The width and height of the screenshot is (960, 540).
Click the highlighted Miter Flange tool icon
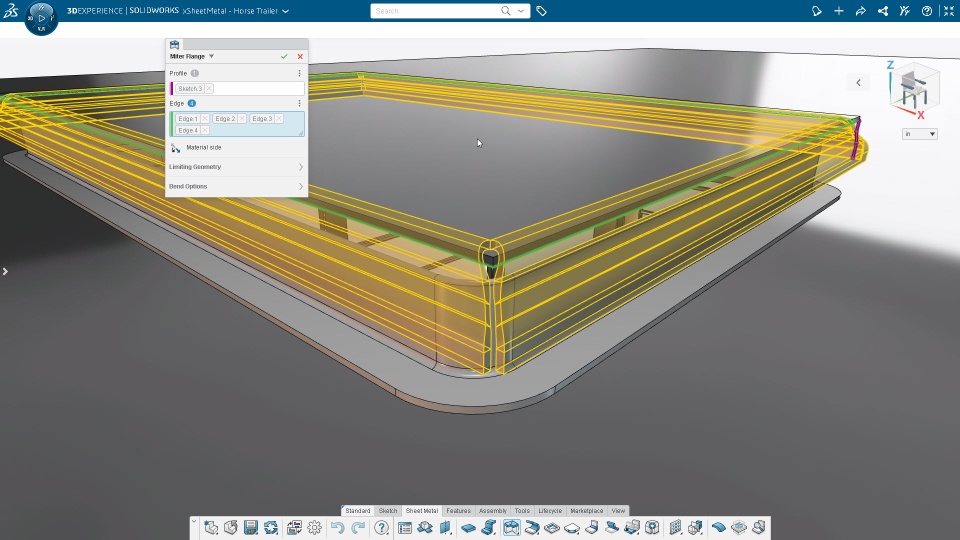pos(511,527)
